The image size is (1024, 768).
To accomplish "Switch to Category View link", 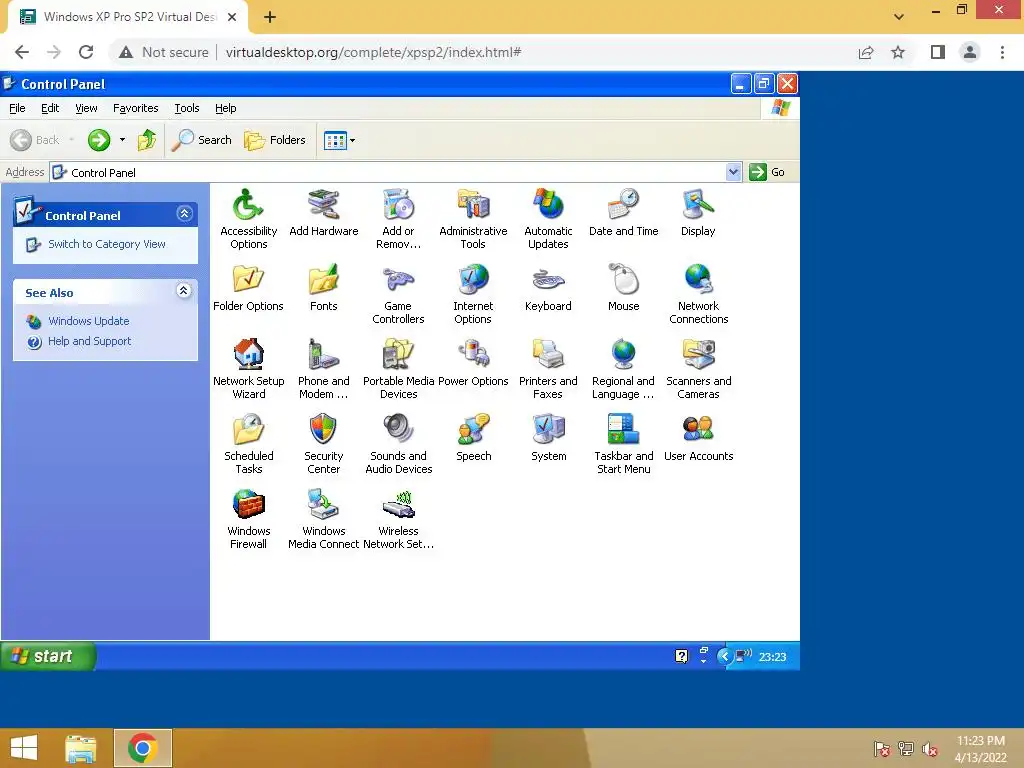I will pyautogui.click(x=106, y=244).
